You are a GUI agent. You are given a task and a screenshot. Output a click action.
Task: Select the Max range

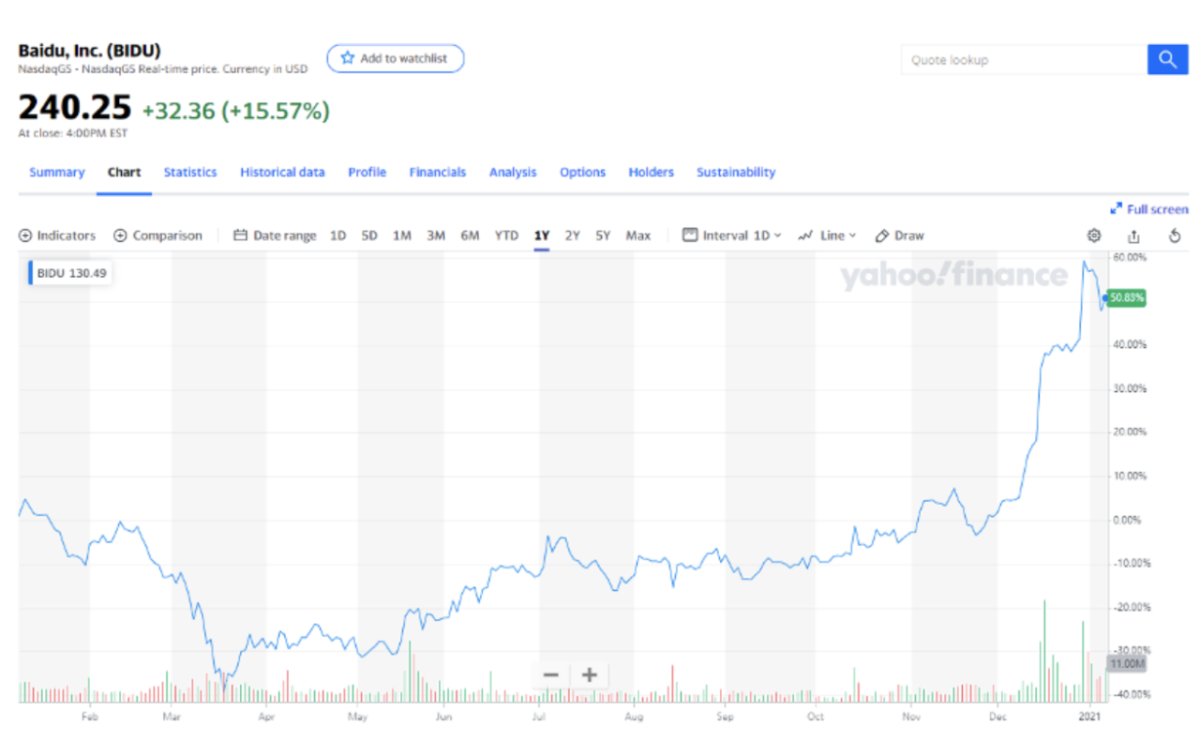point(638,236)
